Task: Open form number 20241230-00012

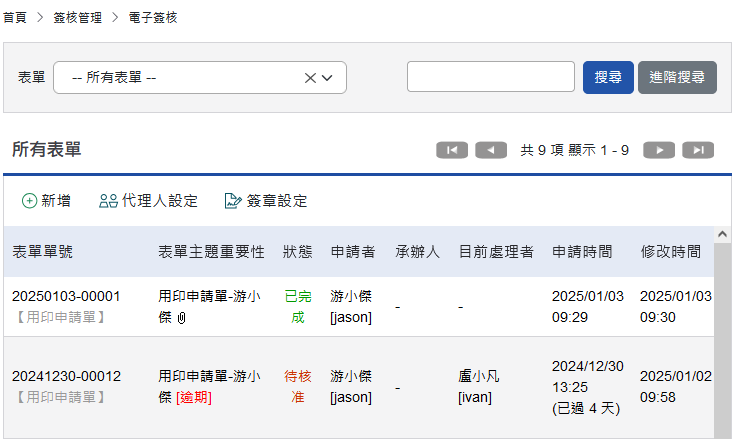Action: pos(66,376)
